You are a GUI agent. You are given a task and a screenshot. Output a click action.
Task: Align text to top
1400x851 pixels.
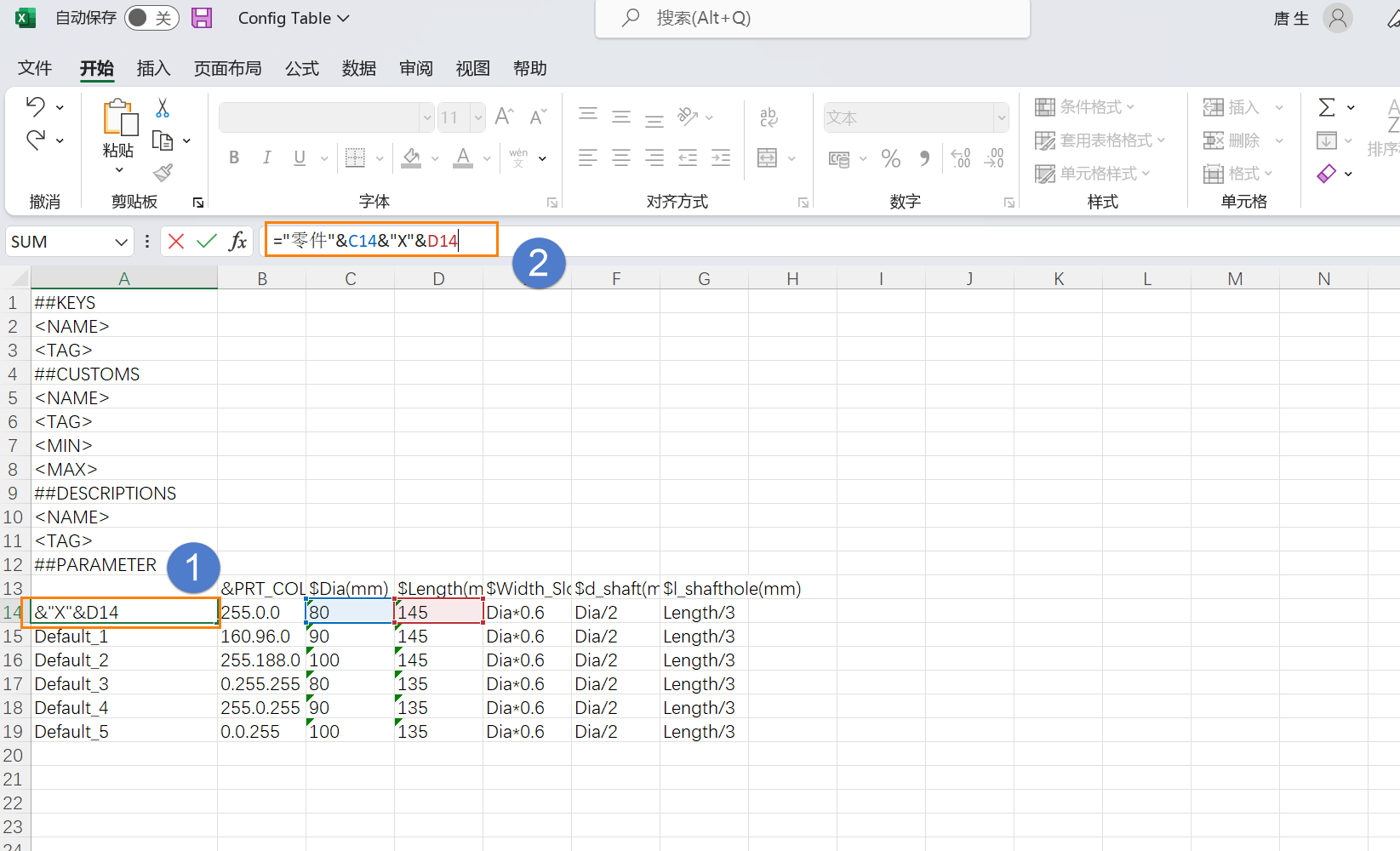pos(588,115)
